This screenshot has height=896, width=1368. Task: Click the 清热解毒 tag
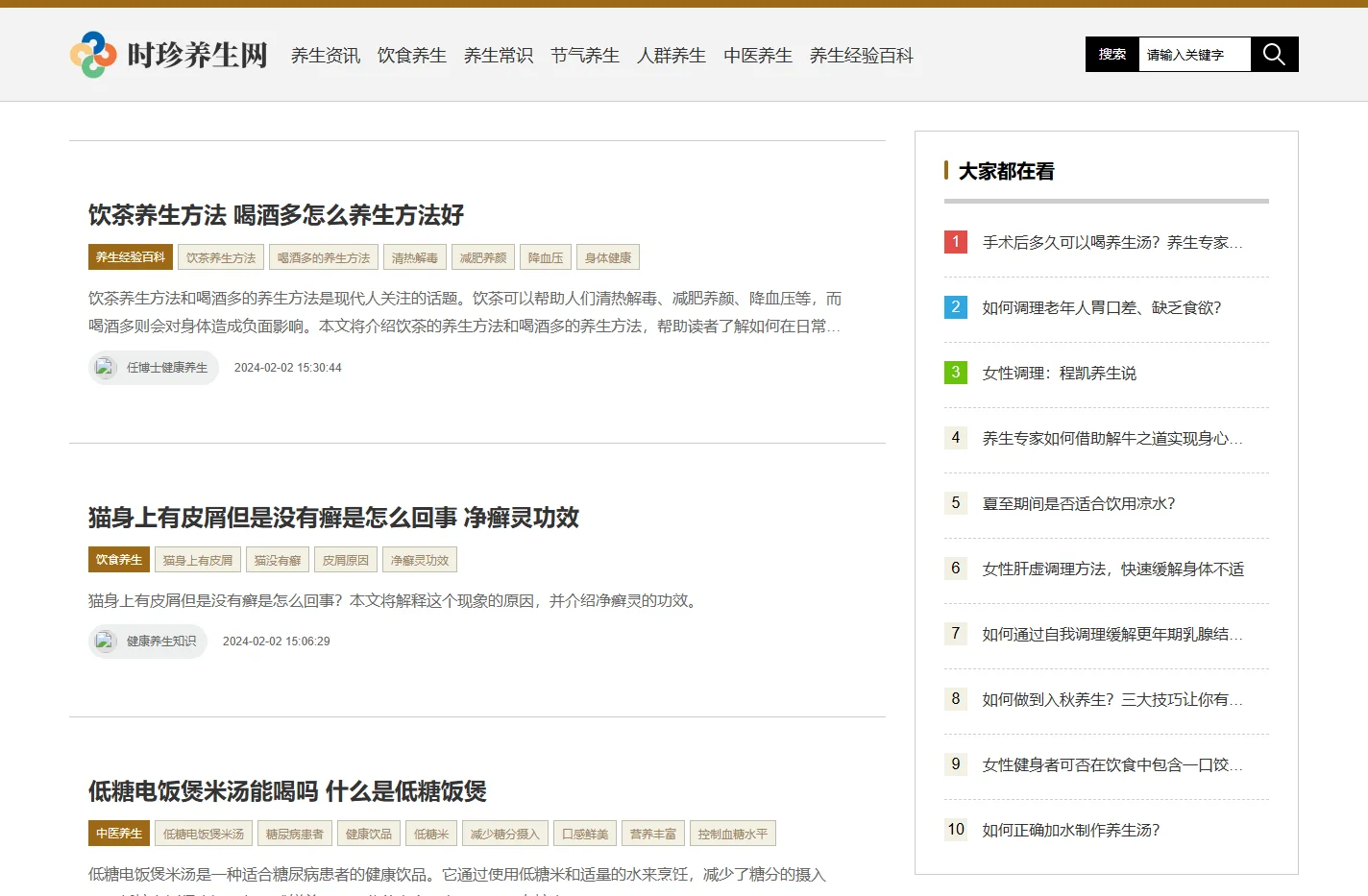tap(415, 257)
